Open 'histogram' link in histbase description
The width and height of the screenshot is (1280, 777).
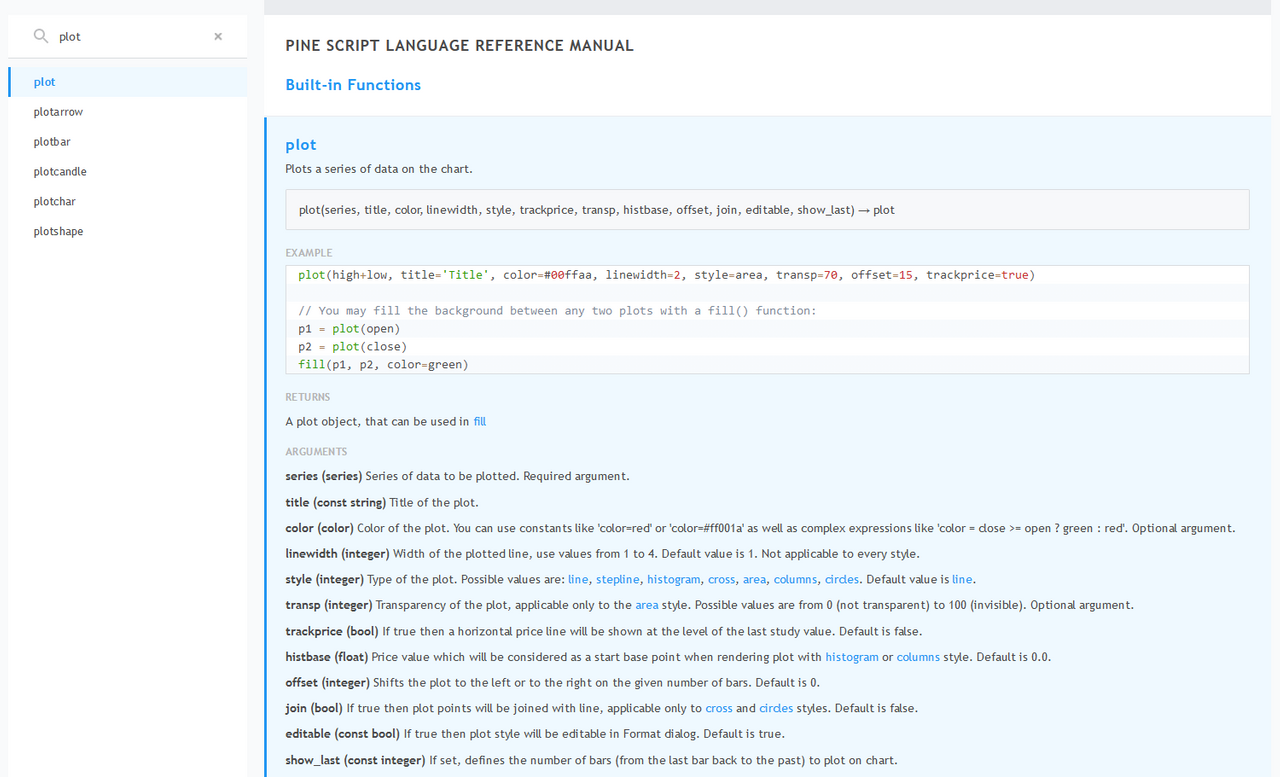pos(852,658)
